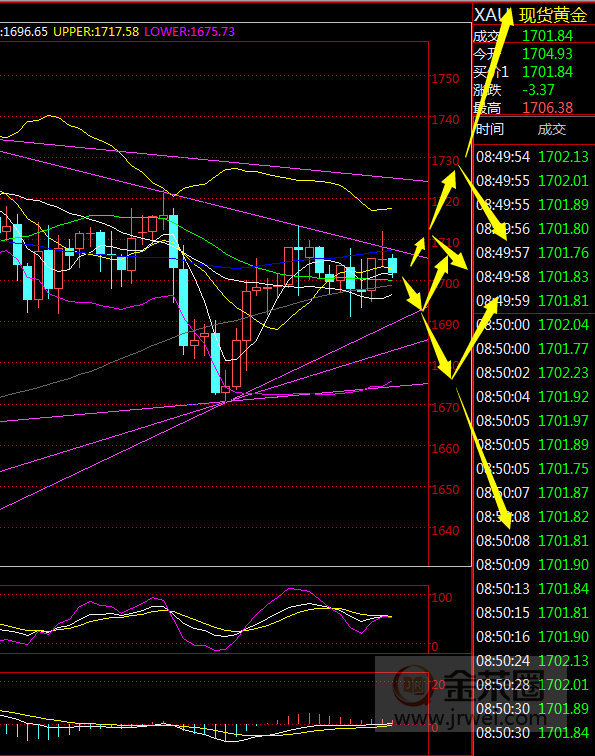
Task: Click the tick price 1701.97
Action: tap(563, 421)
